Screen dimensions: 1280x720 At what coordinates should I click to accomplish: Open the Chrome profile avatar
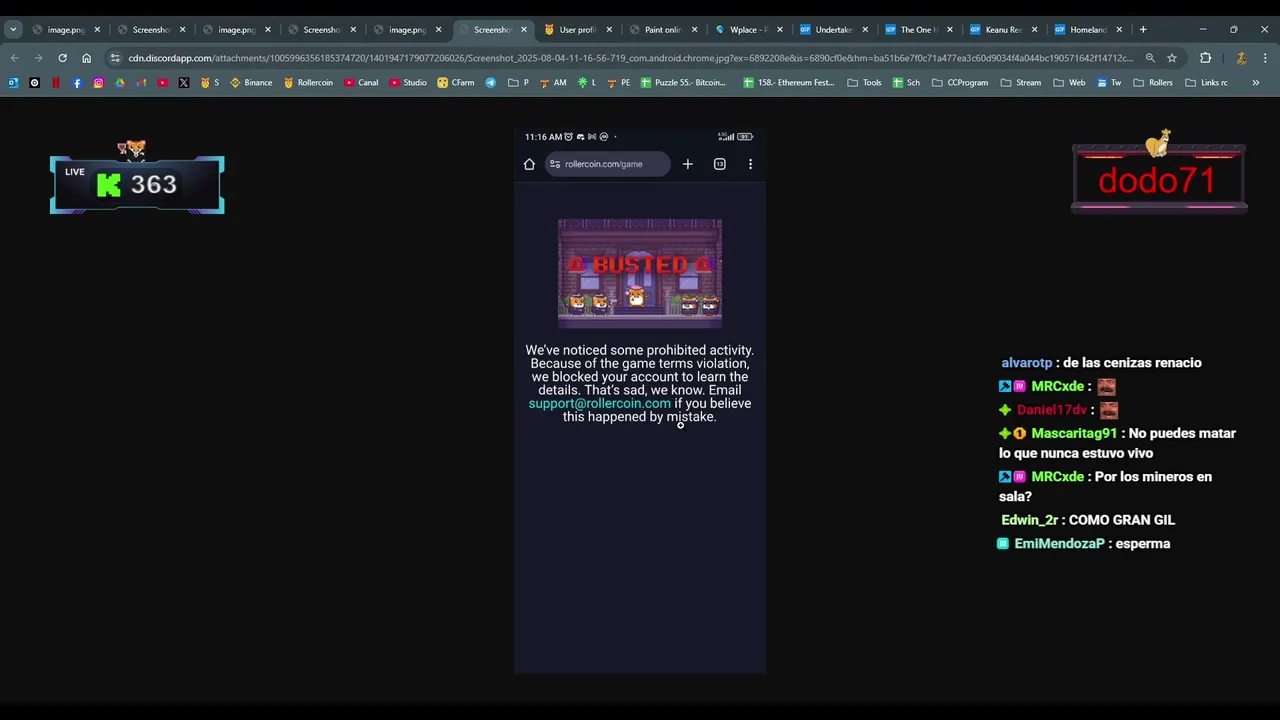(x=1241, y=58)
